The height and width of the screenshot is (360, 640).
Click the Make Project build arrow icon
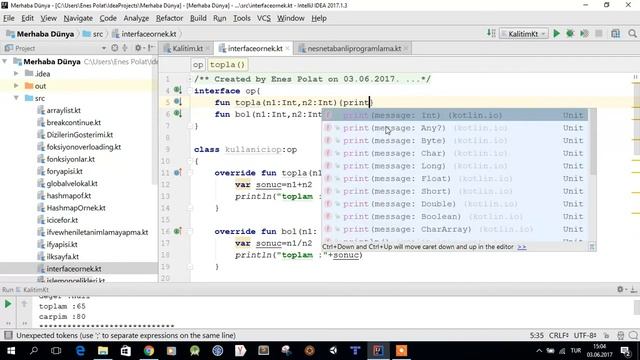tap(491, 33)
